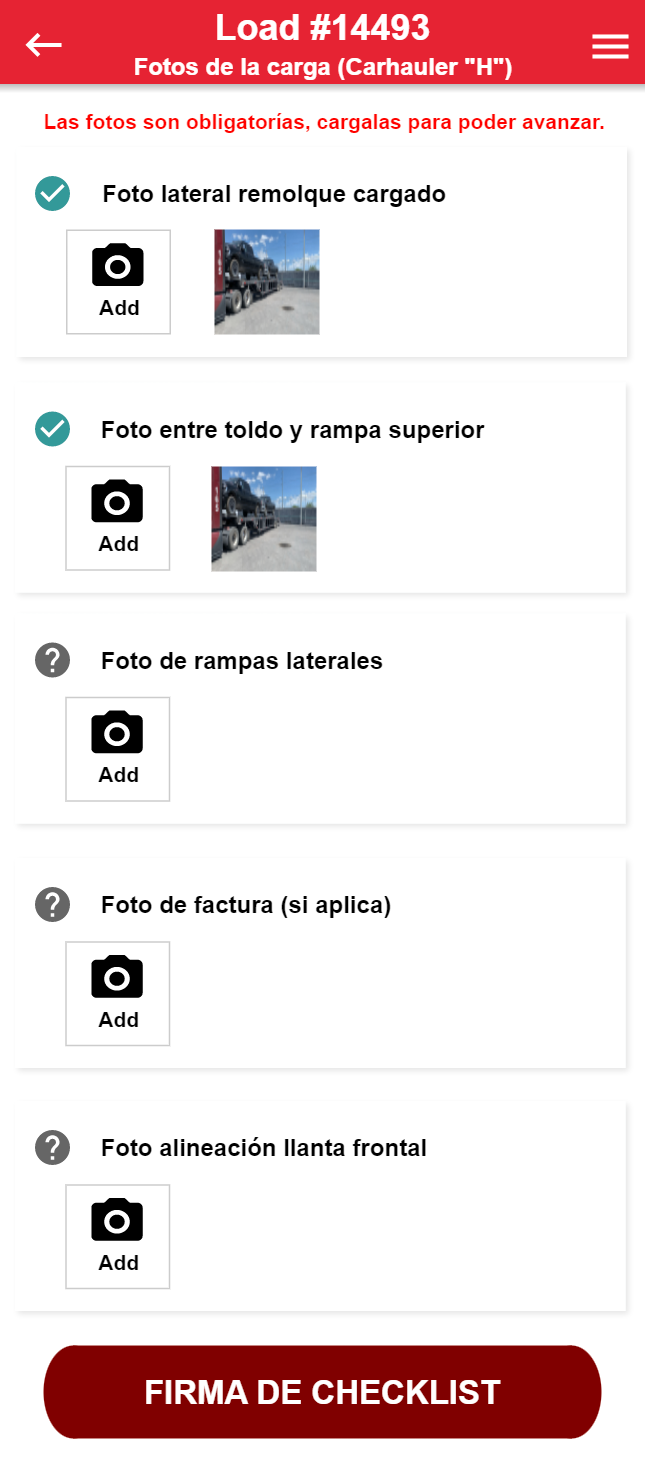This screenshot has width=645, height=1470.
Task: Click Foto de factura (si aplica) label
Action: (246, 905)
